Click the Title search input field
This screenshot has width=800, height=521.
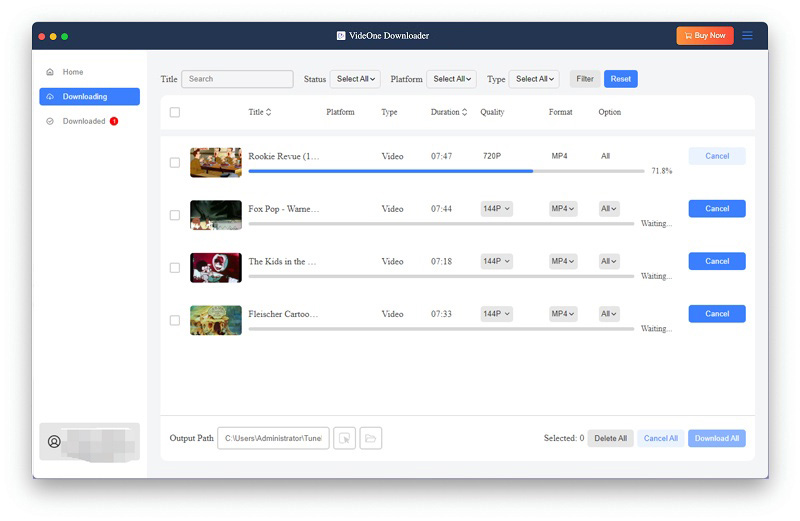point(237,79)
